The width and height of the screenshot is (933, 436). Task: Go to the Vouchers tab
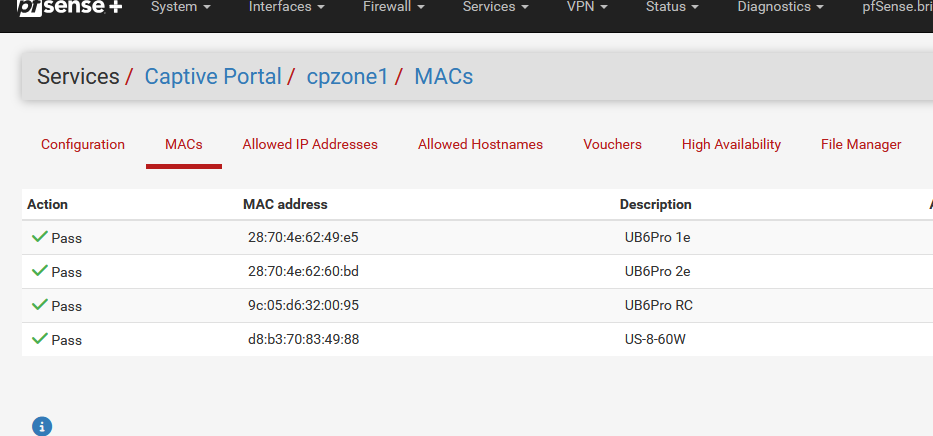point(612,144)
